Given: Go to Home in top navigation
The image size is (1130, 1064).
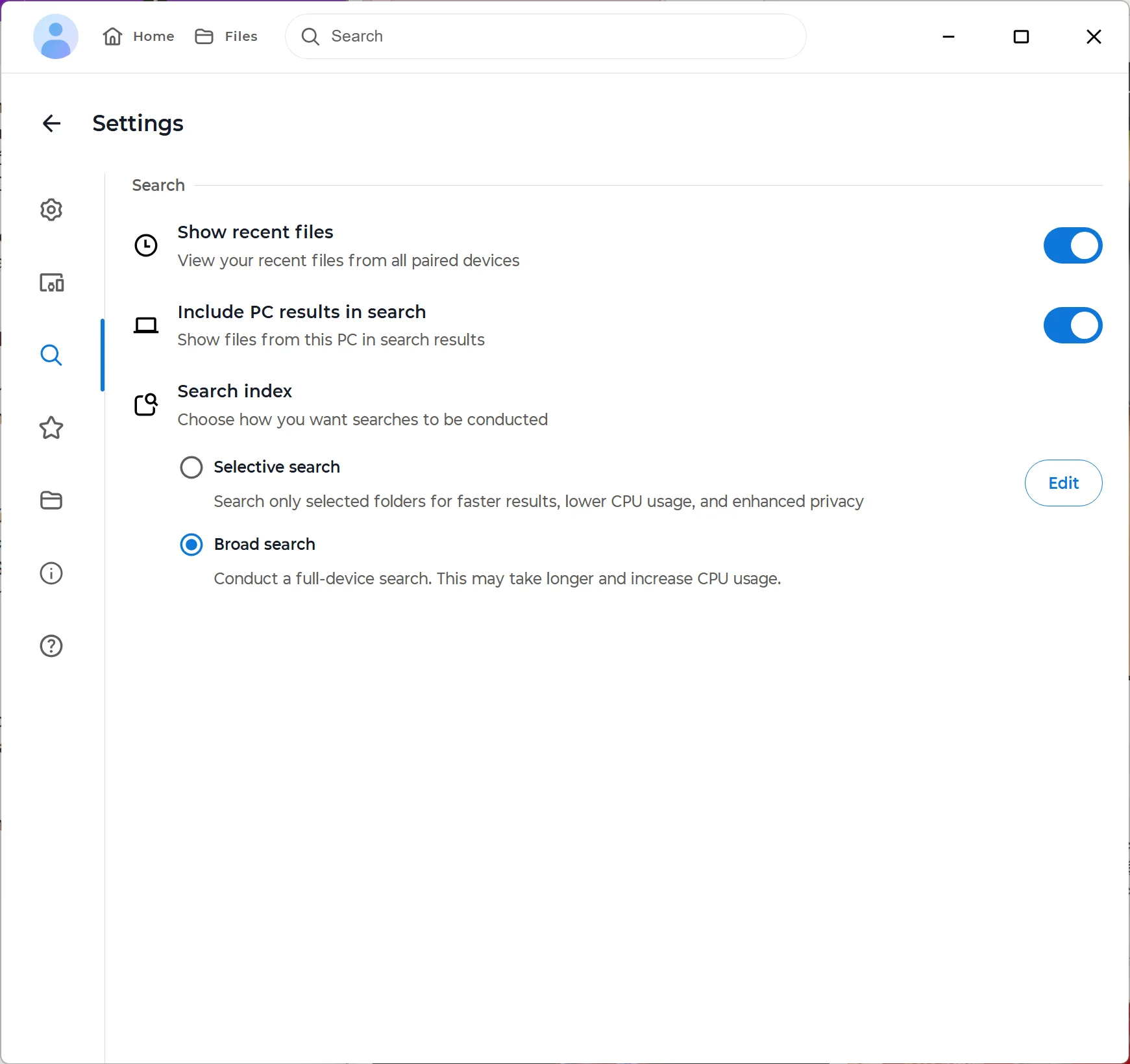Looking at the screenshot, I should click(x=139, y=36).
